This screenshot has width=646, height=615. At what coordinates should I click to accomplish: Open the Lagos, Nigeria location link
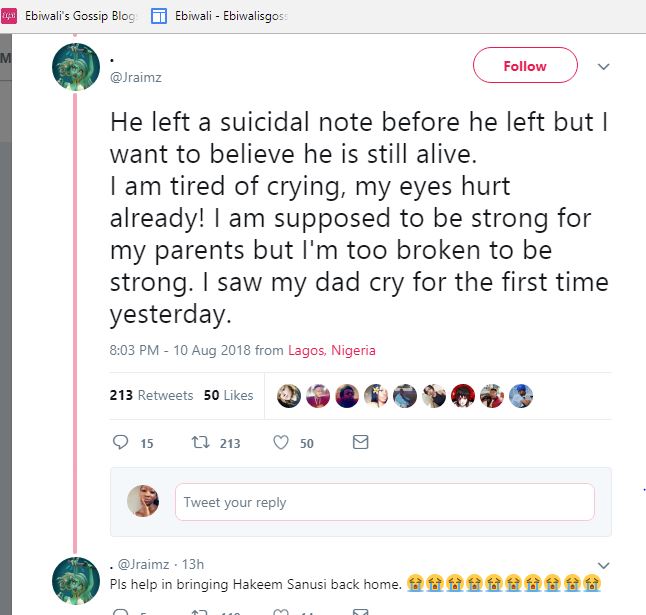[x=331, y=350]
